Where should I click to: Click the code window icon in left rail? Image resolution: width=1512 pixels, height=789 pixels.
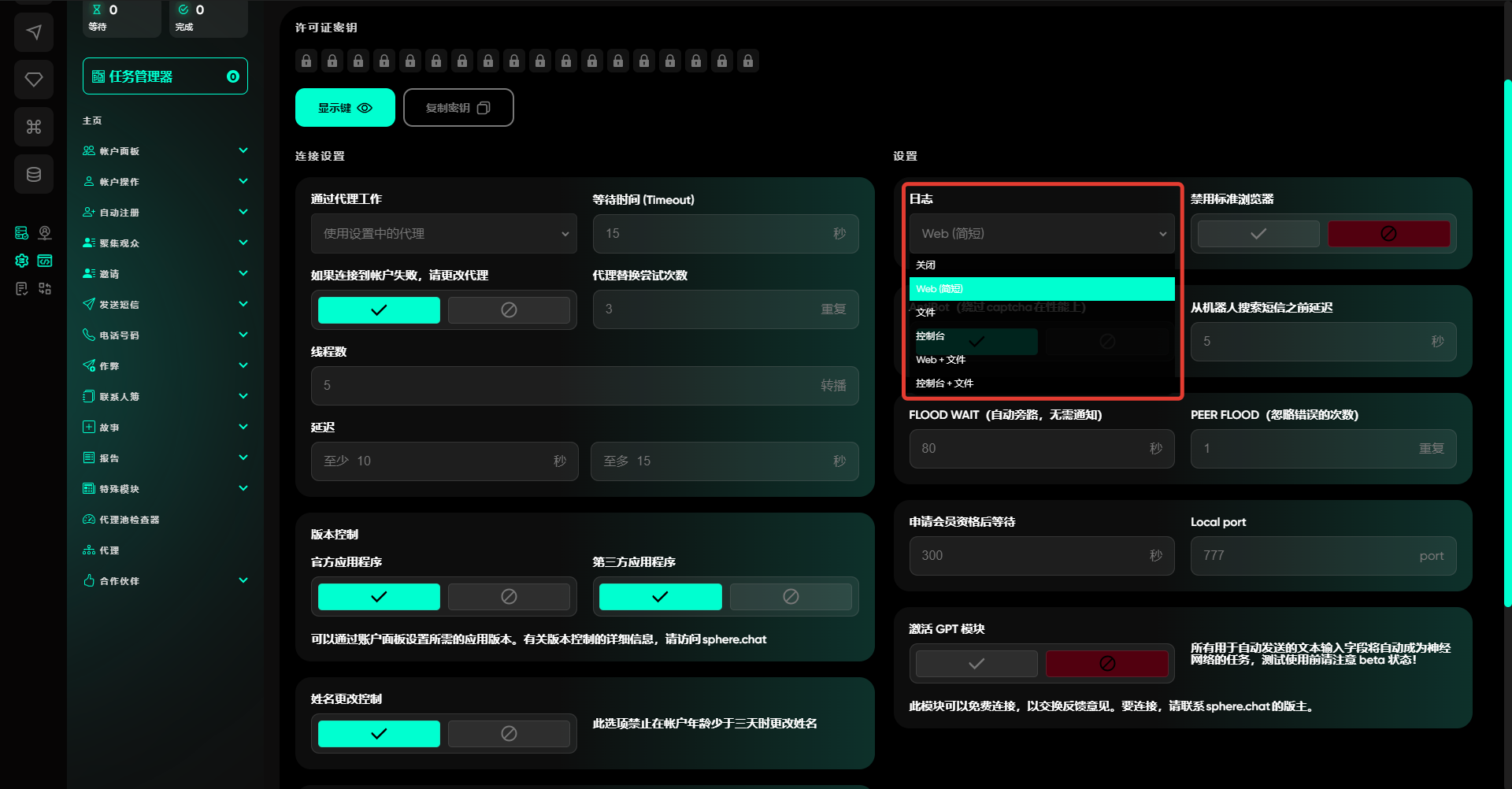click(45, 261)
